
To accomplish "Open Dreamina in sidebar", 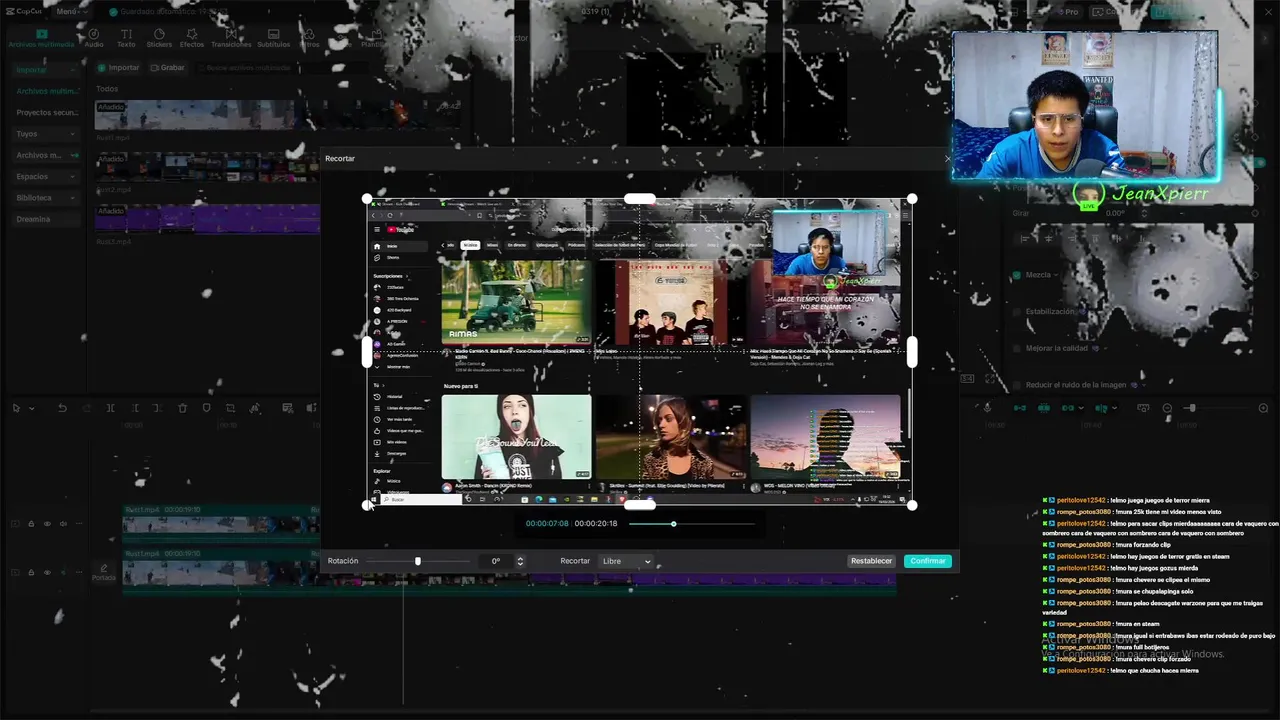I will click(x=46, y=219).
